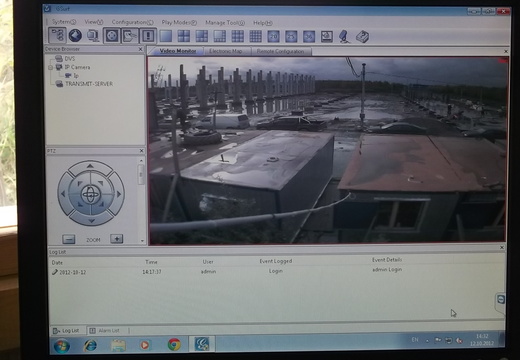
Task: Collapse the IP Camera tree node
Action: 50,67
